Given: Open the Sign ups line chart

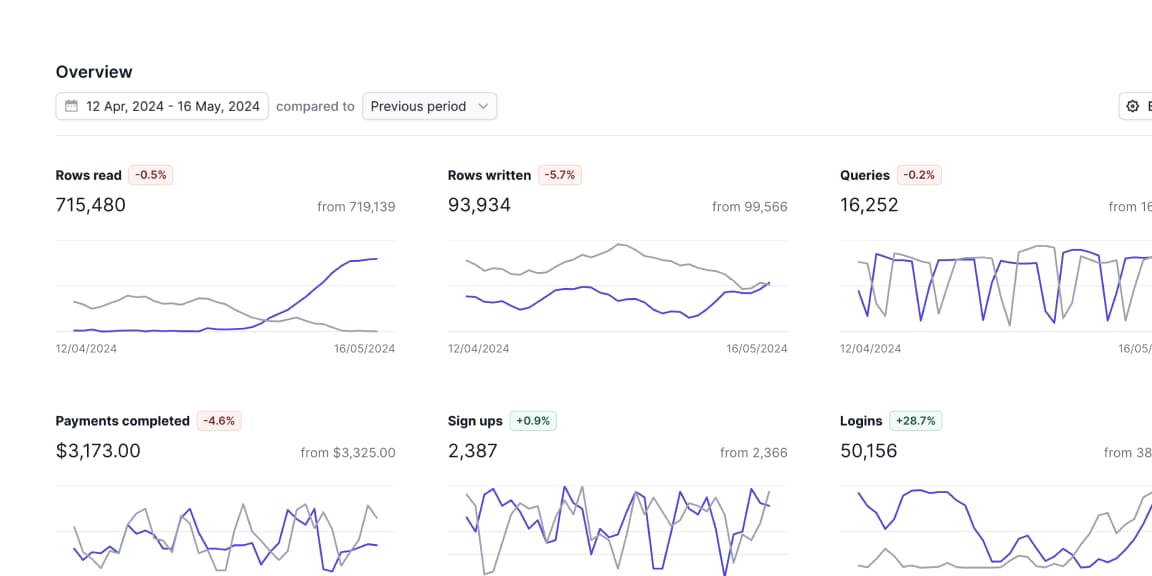Looking at the screenshot, I should click(617, 530).
